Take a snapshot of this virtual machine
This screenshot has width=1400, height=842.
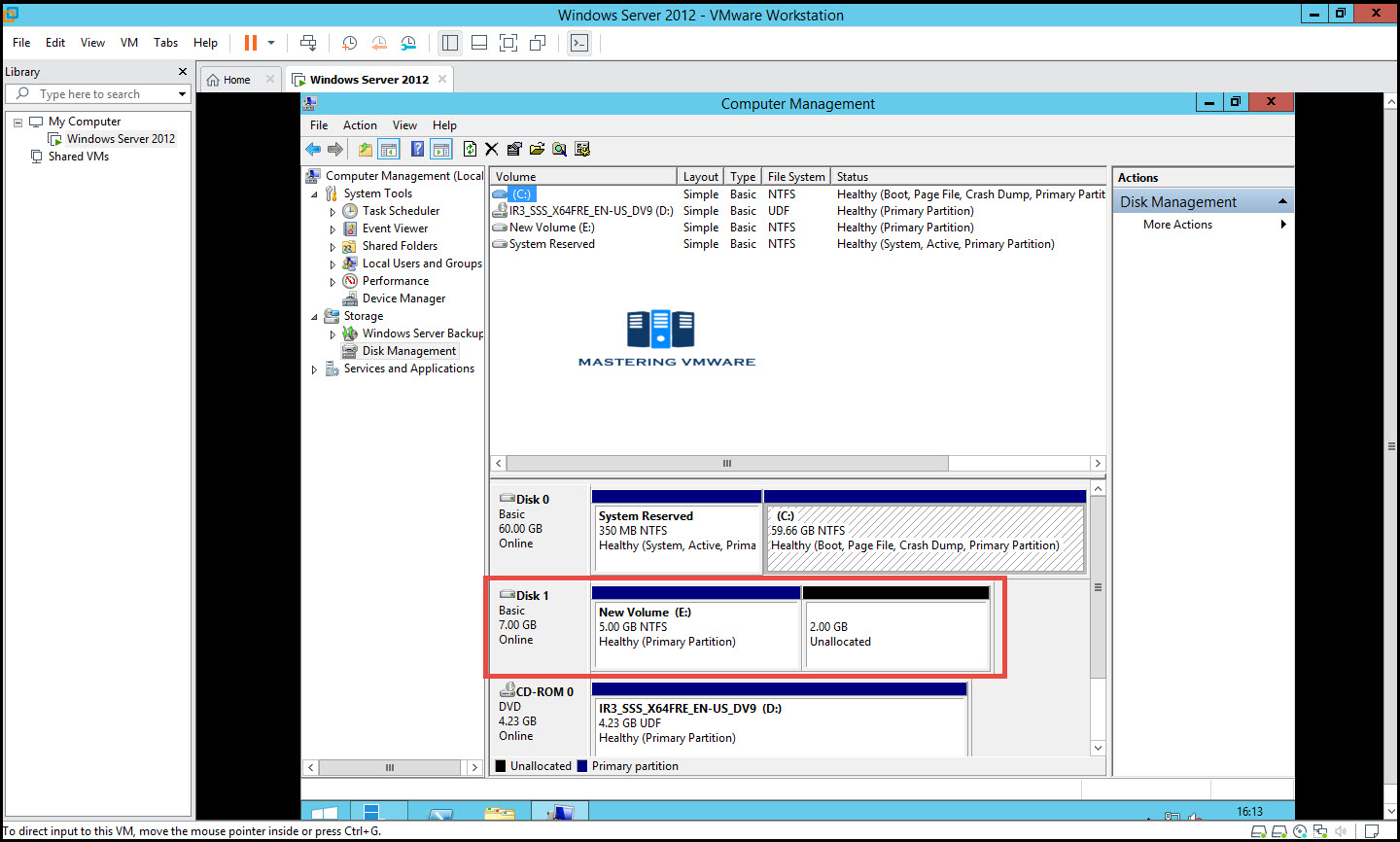click(x=349, y=43)
